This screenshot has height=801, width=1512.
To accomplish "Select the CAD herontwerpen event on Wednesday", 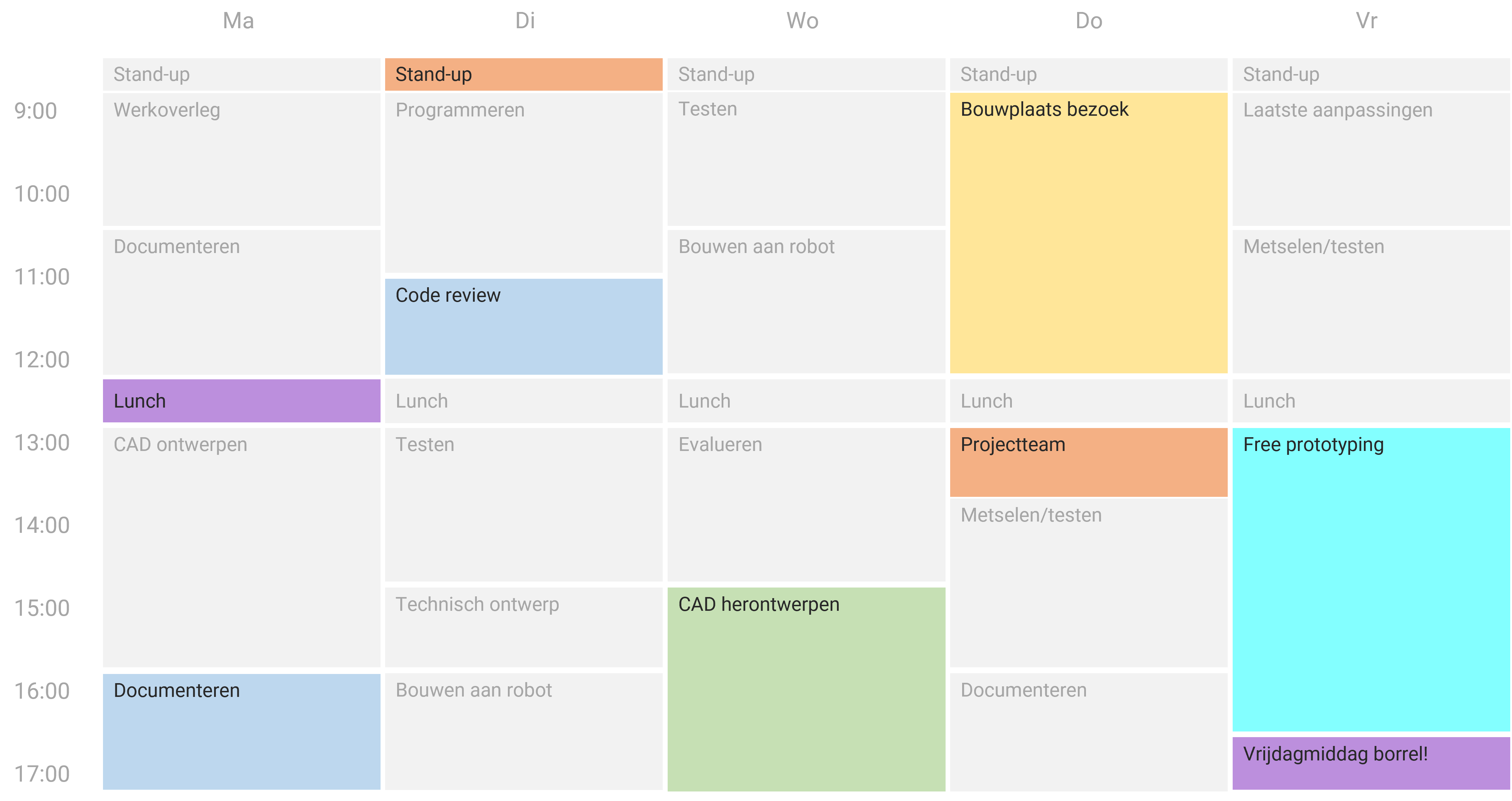I will pyautogui.click(x=807, y=689).
